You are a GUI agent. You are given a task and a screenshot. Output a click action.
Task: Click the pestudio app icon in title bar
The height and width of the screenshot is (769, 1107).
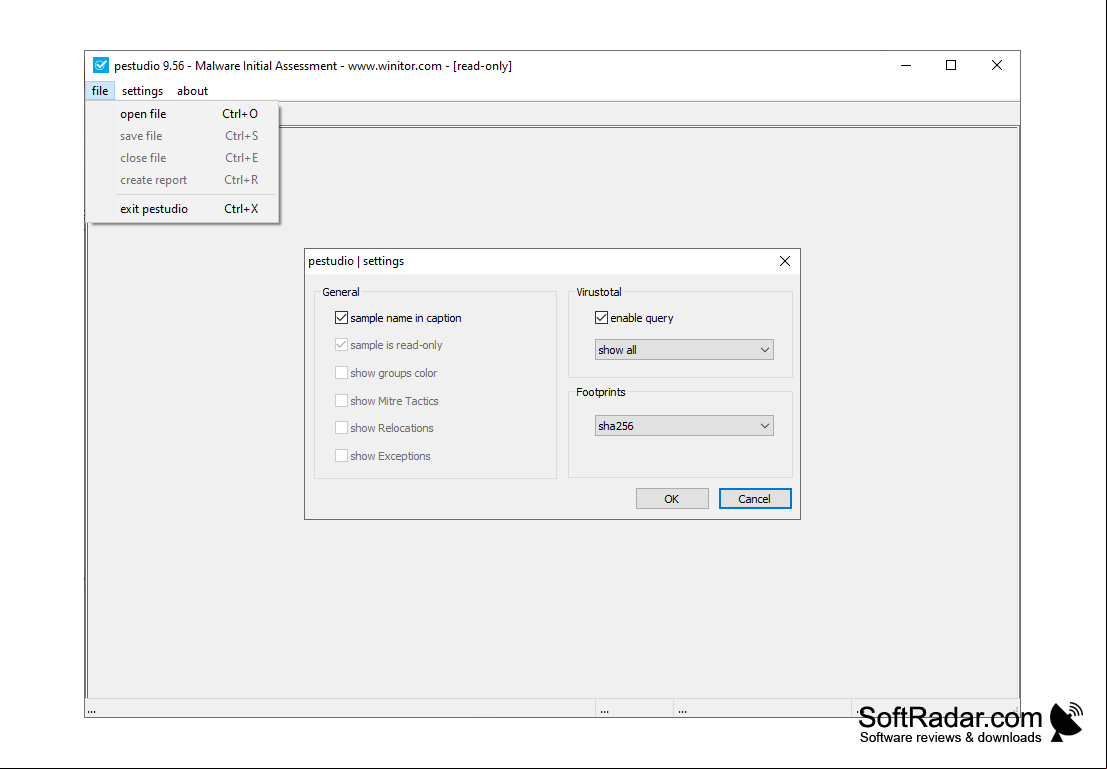(101, 66)
